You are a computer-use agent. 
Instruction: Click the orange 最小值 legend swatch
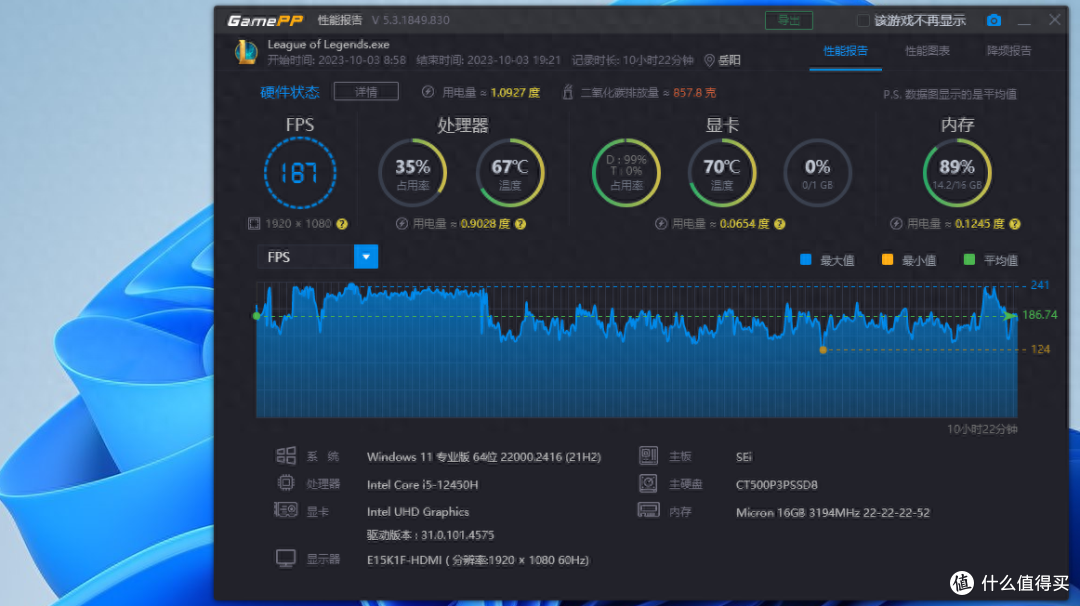887,260
